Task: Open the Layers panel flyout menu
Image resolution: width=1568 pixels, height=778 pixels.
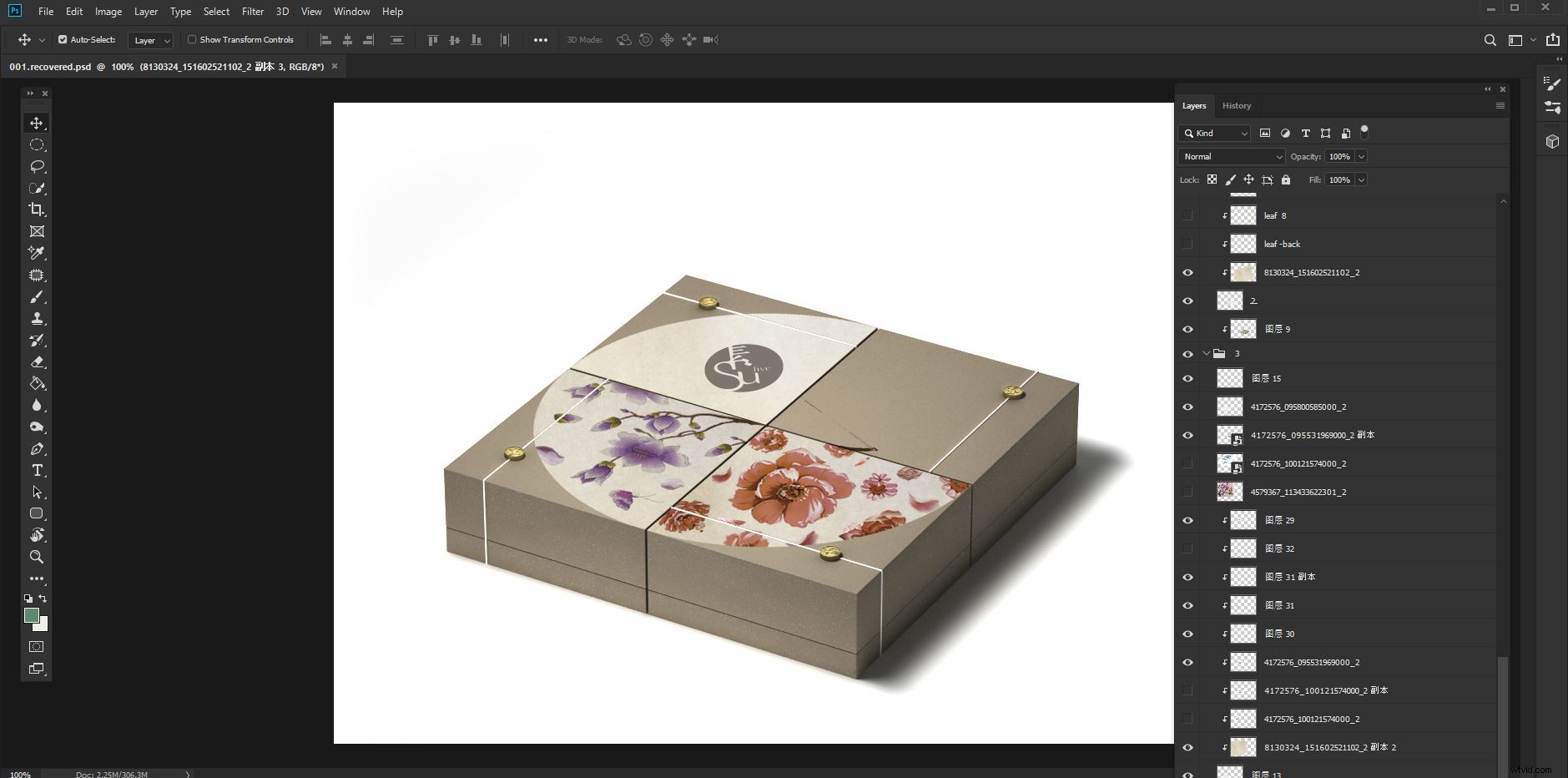Action: [x=1500, y=105]
